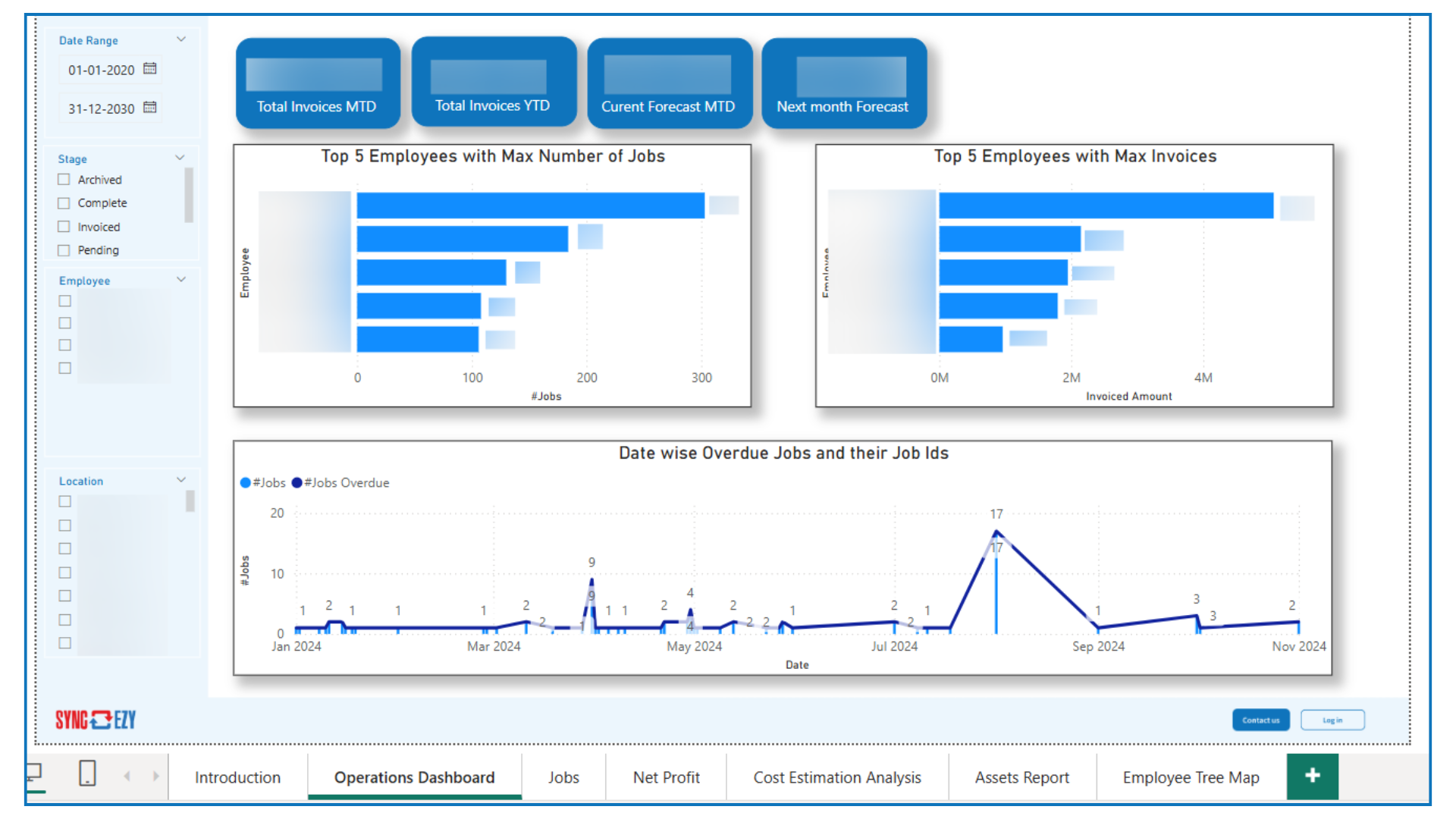Click the 01-01-2020 start date field
This screenshot has width=1456, height=819.
[x=102, y=70]
